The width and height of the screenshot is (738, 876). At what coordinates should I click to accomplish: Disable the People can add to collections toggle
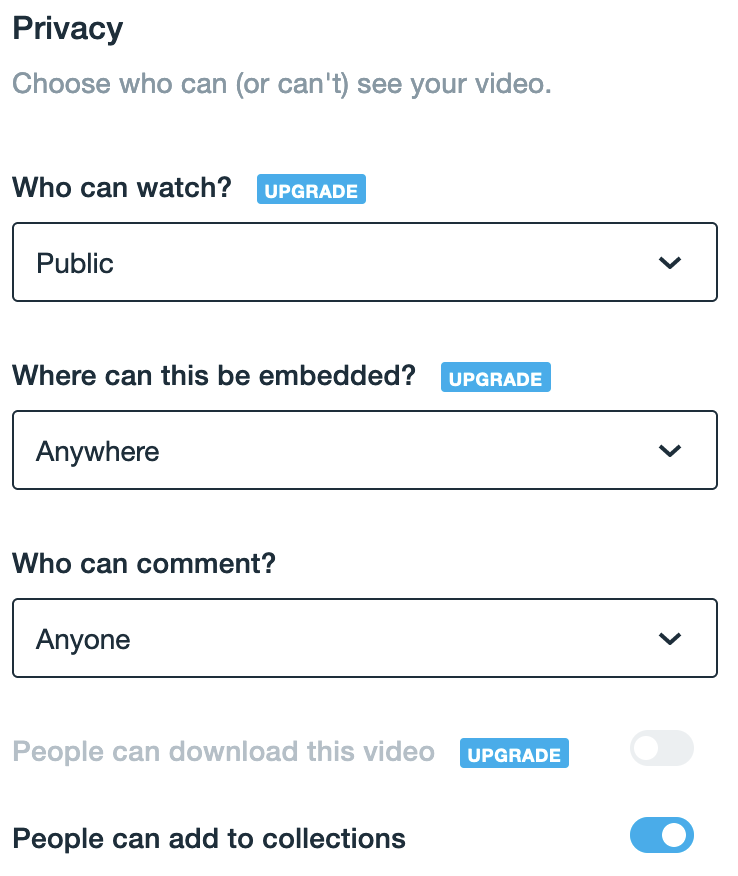coord(661,835)
